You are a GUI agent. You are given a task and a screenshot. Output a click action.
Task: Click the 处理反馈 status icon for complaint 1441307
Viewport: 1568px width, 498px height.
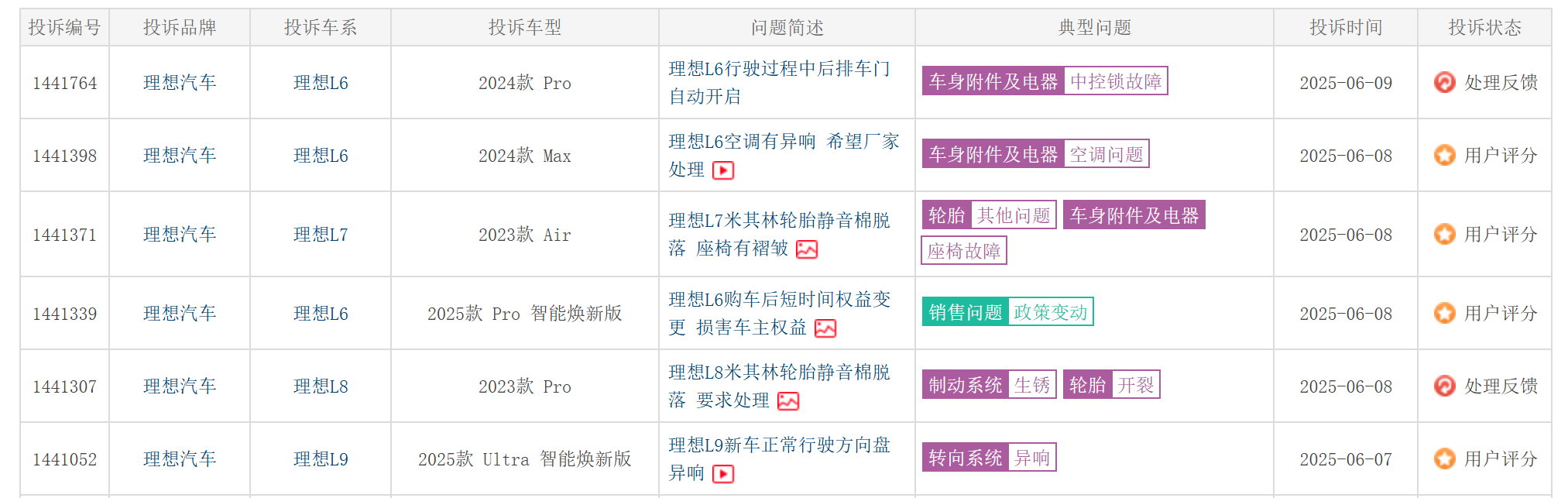pyautogui.click(x=1444, y=386)
